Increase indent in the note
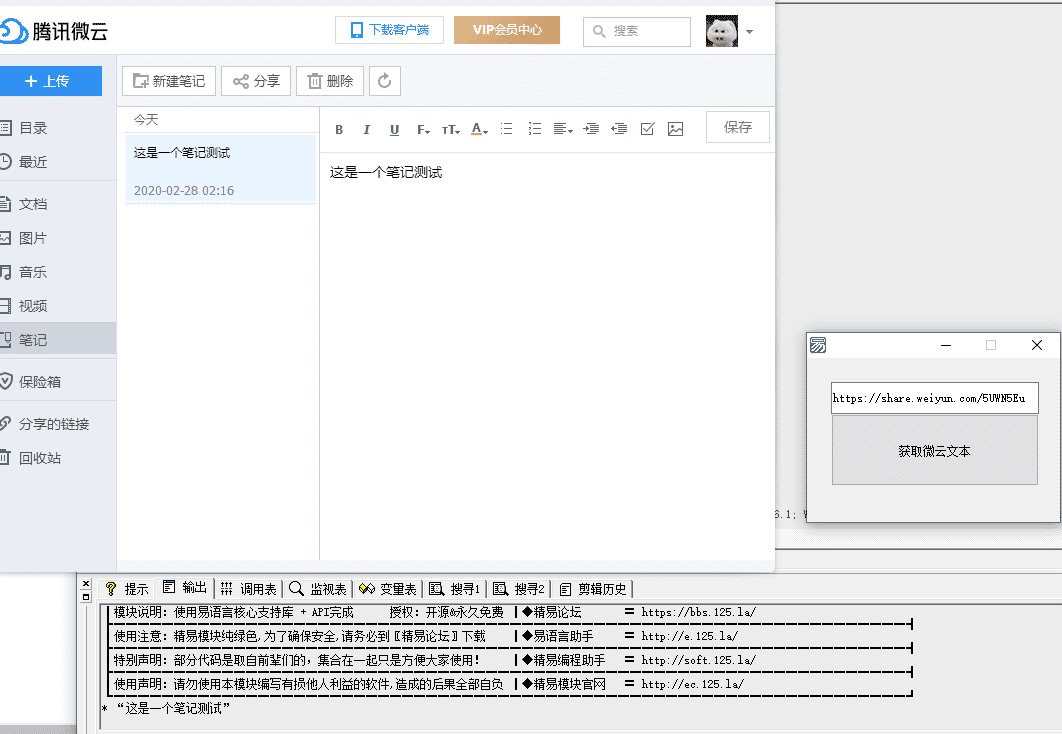 [x=591, y=129]
